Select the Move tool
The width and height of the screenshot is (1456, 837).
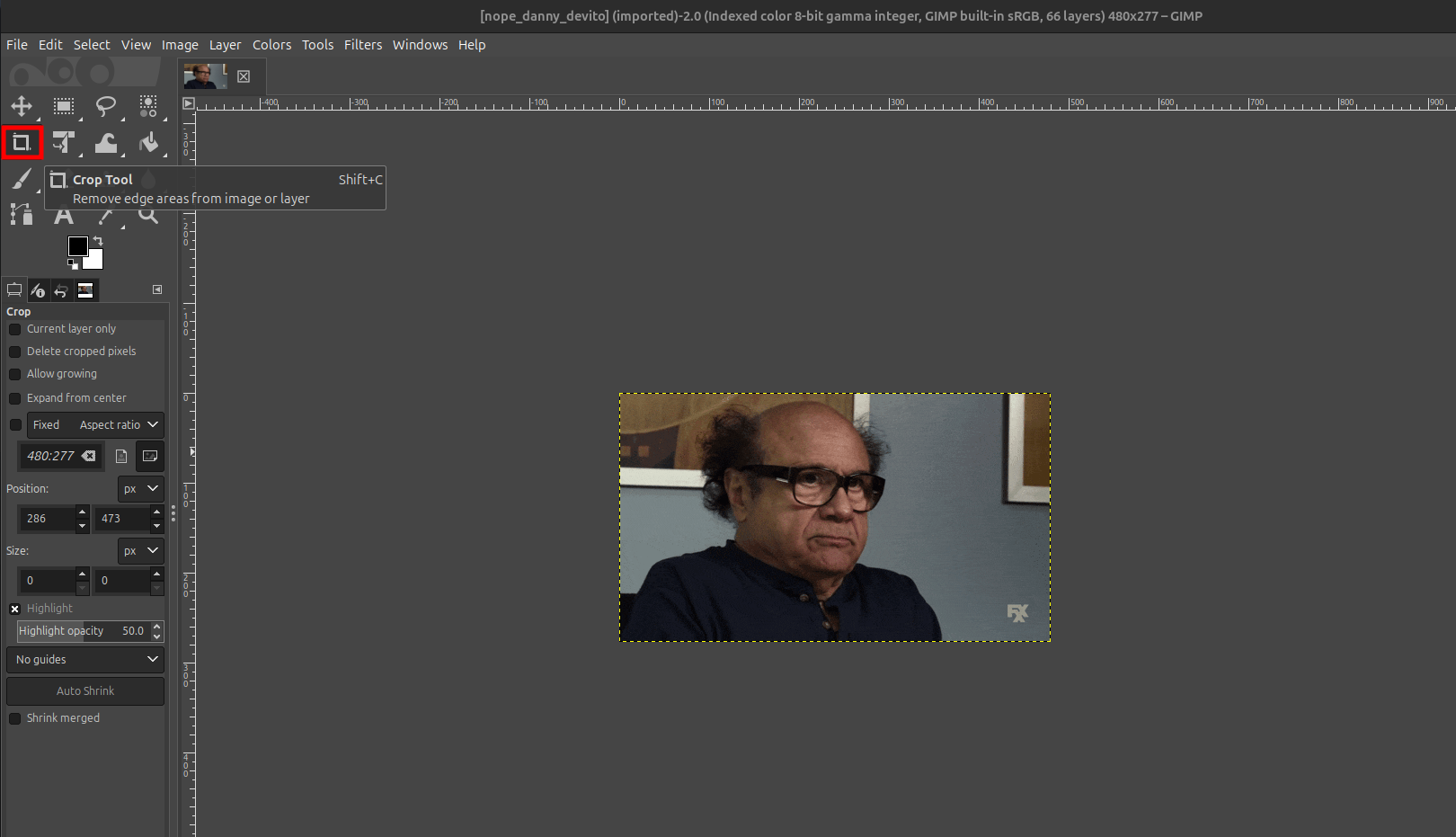[x=22, y=106]
